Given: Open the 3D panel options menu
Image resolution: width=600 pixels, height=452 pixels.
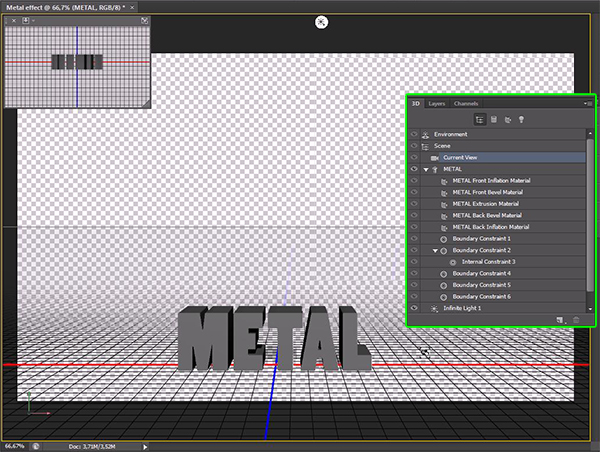Looking at the screenshot, I should point(589,103).
